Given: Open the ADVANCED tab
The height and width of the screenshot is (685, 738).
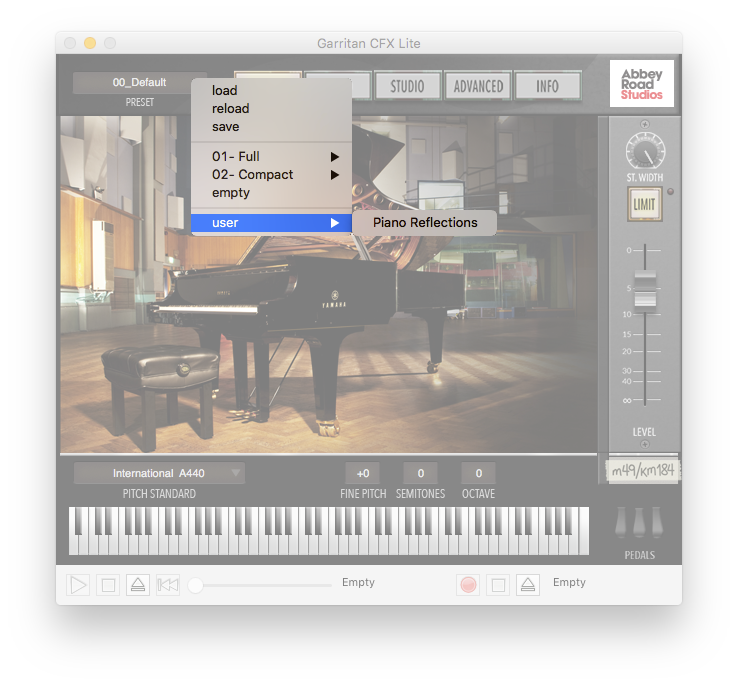Looking at the screenshot, I should click(478, 86).
